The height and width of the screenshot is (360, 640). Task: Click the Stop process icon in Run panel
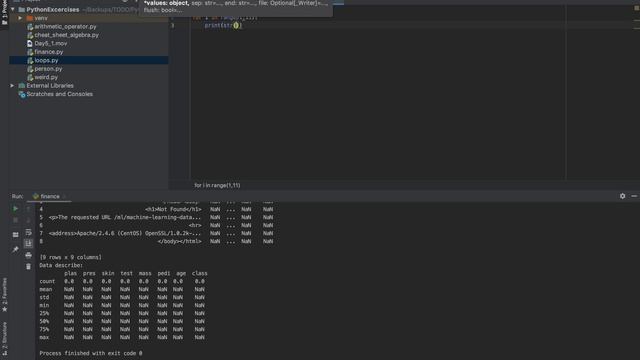point(16,220)
